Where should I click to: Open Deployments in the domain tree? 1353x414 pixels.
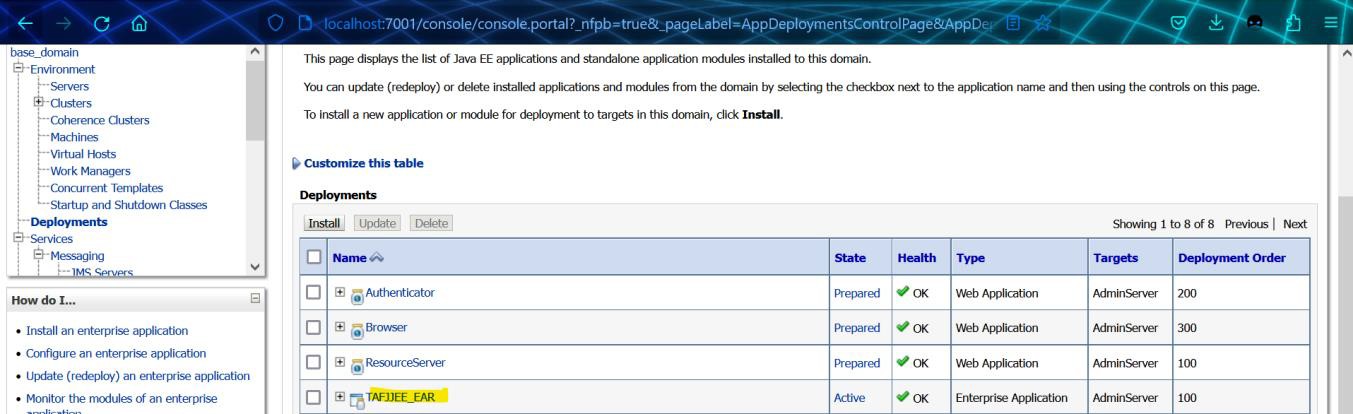tap(68, 222)
